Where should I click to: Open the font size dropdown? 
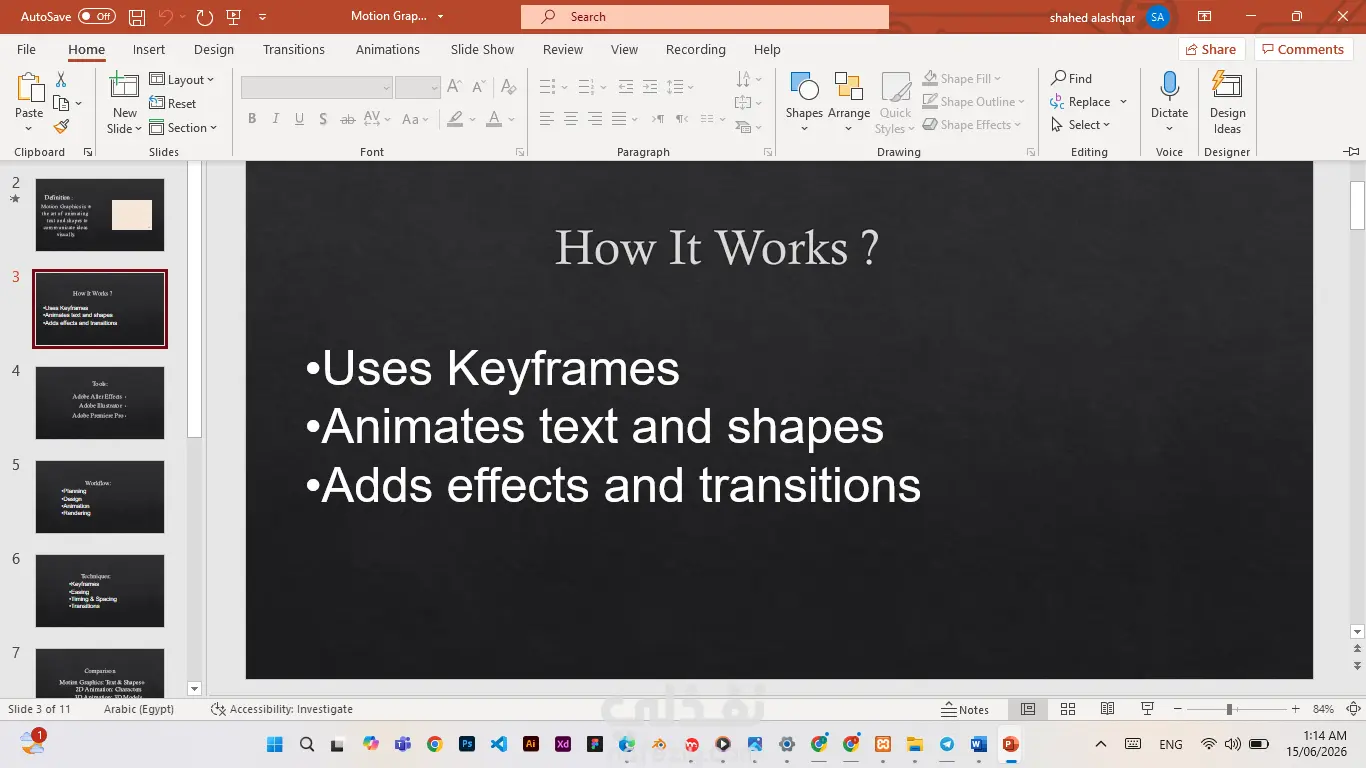pyautogui.click(x=434, y=88)
